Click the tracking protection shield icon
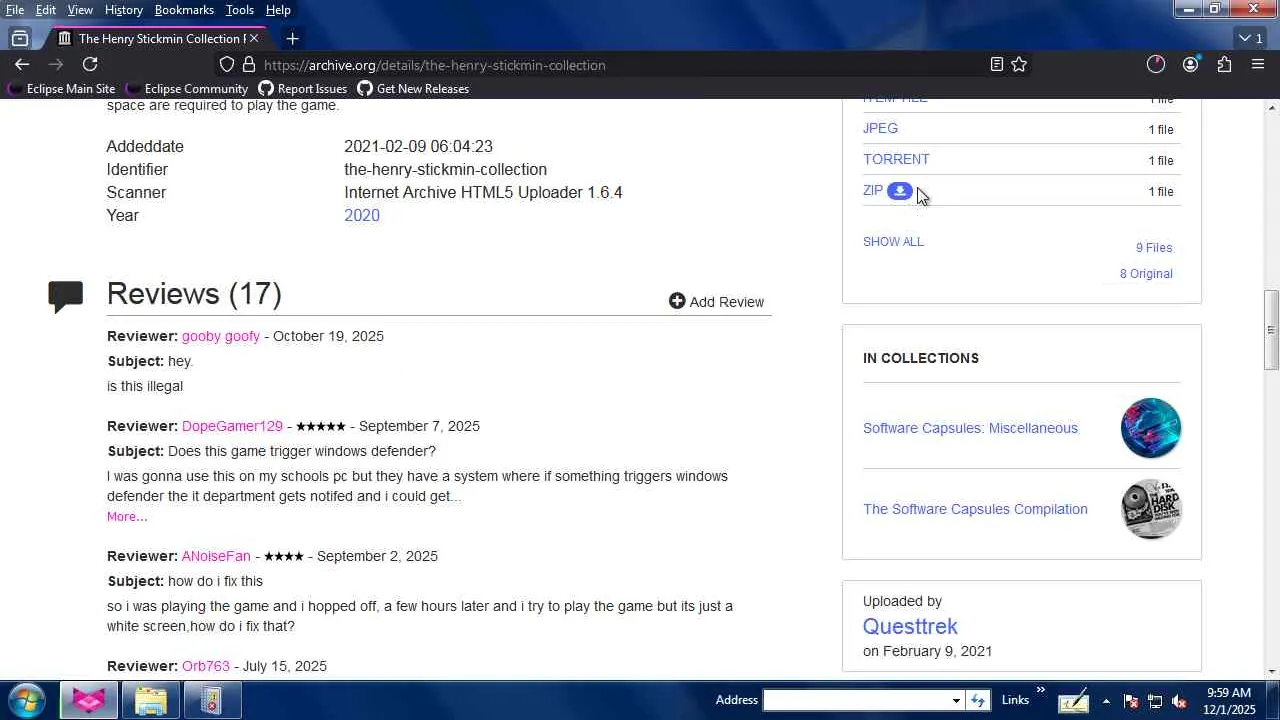Image resolution: width=1280 pixels, height=720 pixels. point(227,65)
